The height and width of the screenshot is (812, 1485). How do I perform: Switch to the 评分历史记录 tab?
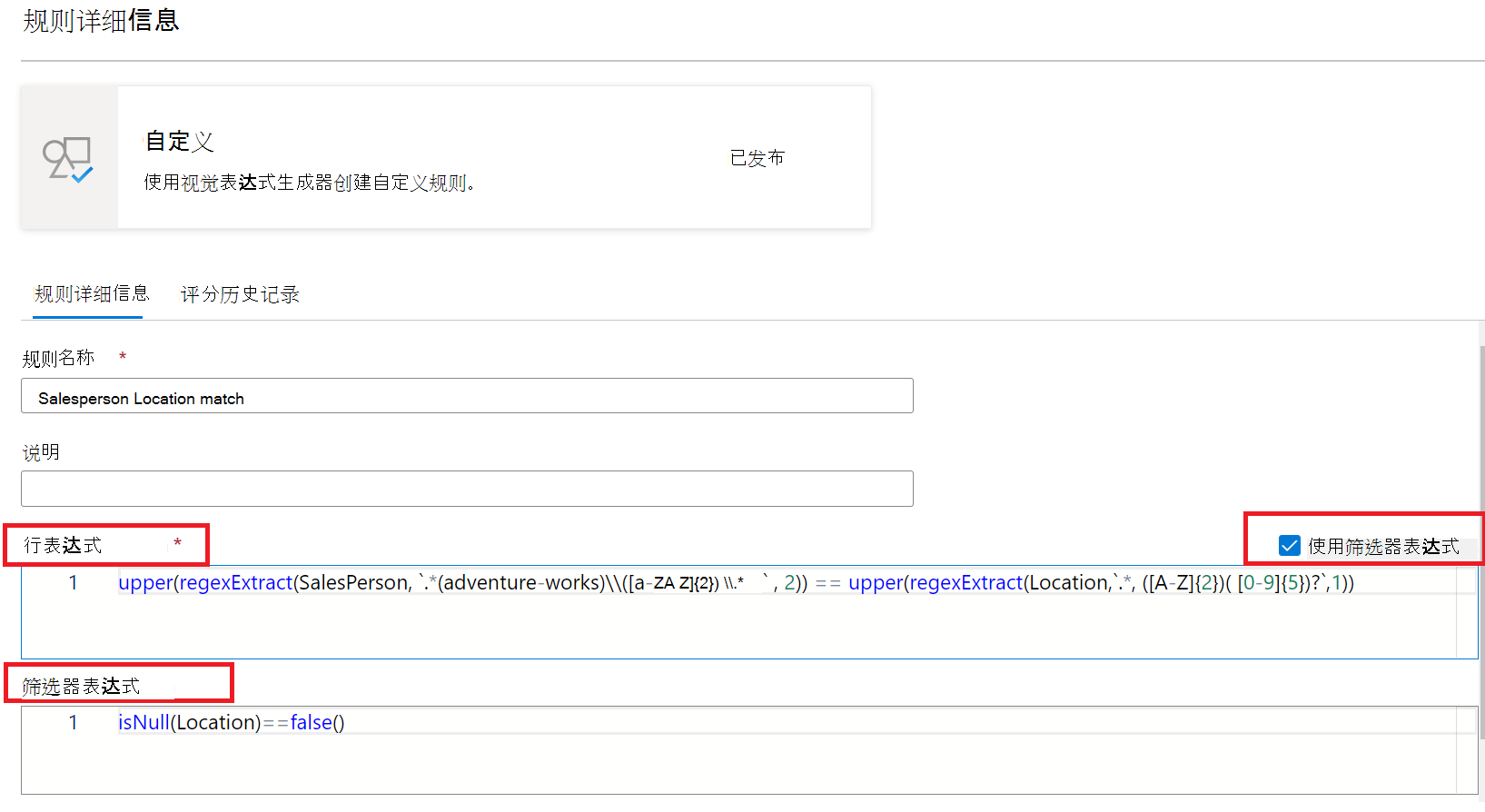pos(240,294)
